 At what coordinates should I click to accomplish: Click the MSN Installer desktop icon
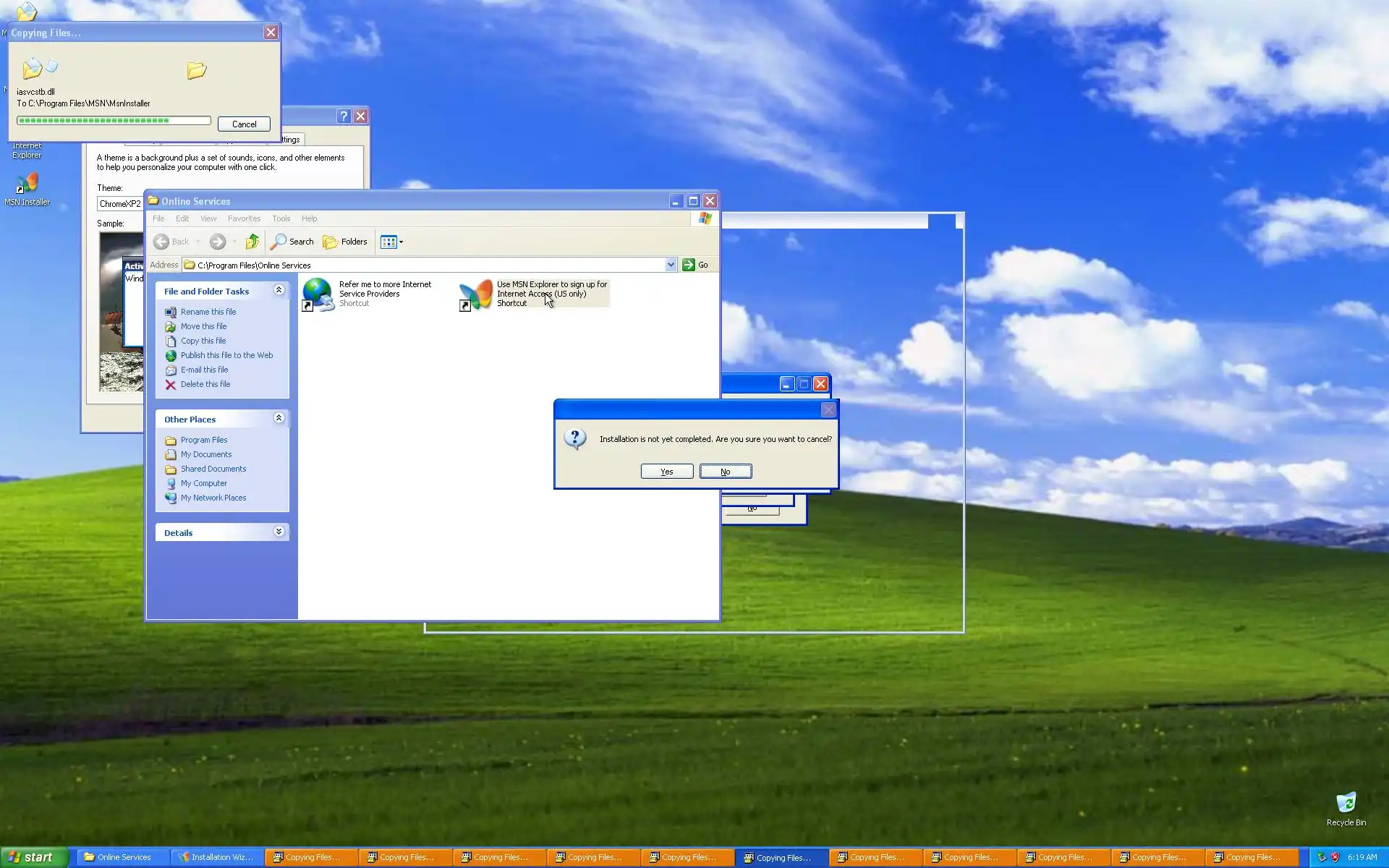tap(27, 188)
